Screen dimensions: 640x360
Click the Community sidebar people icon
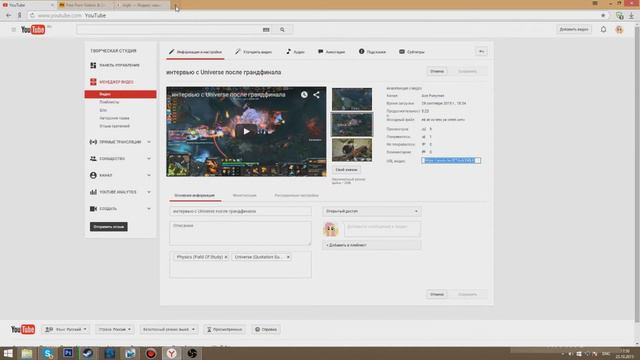pos(93,158)
